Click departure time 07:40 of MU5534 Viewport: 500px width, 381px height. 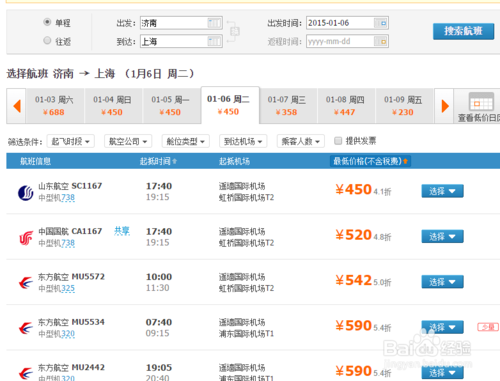click(159, 322)
